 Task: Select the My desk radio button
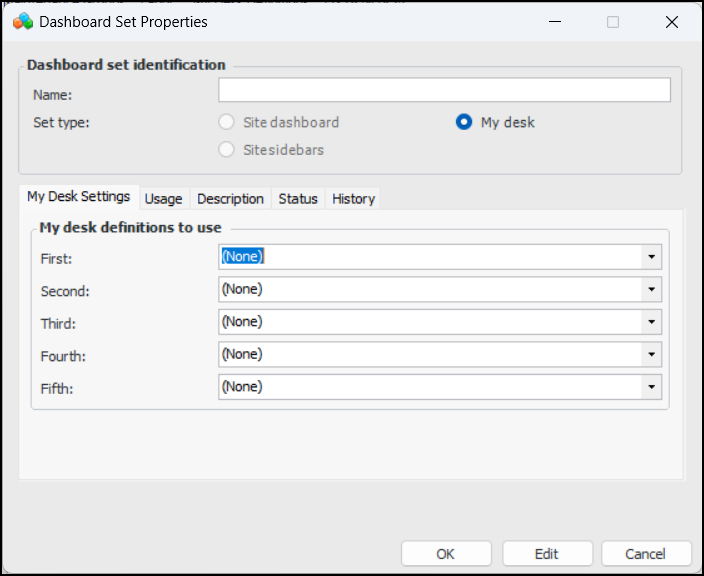(464, 122)
